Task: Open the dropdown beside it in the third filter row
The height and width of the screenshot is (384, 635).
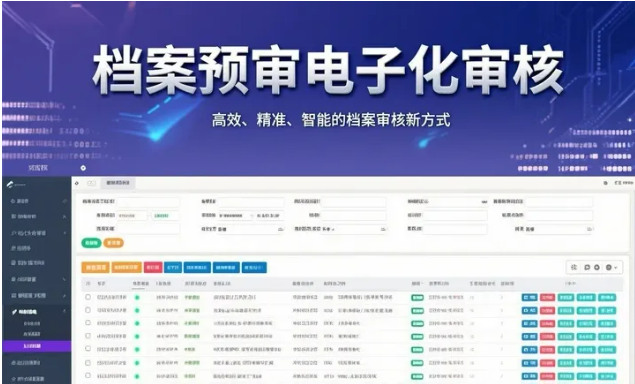Action: (354, 229)
